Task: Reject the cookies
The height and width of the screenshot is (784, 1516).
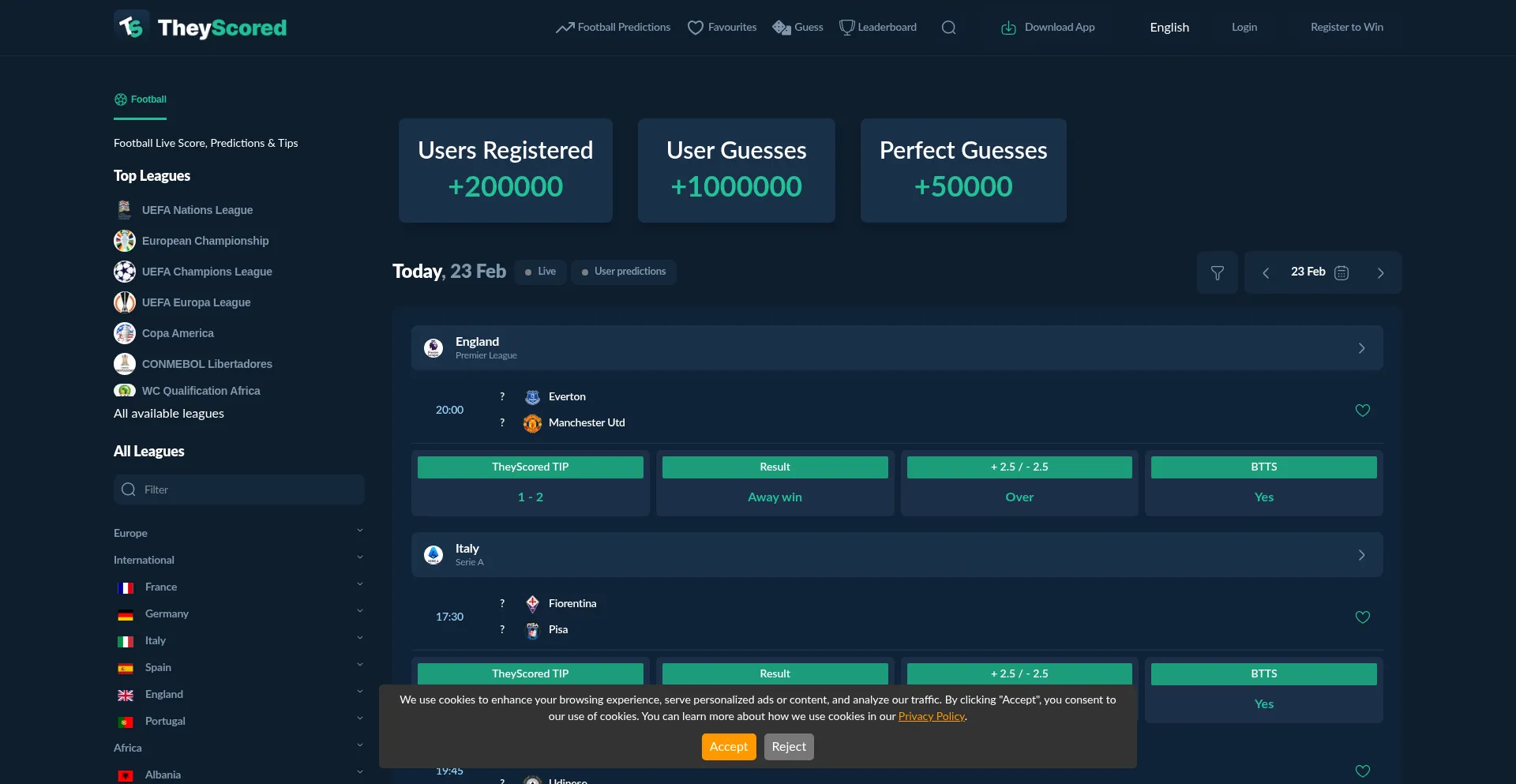Action: [x=789, y=747]
